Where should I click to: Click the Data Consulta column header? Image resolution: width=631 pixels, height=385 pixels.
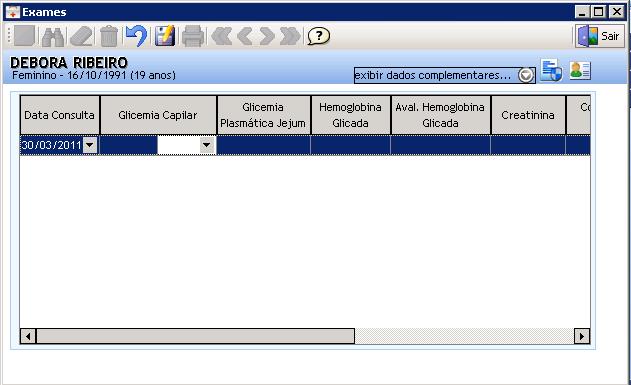coord(60,115)
